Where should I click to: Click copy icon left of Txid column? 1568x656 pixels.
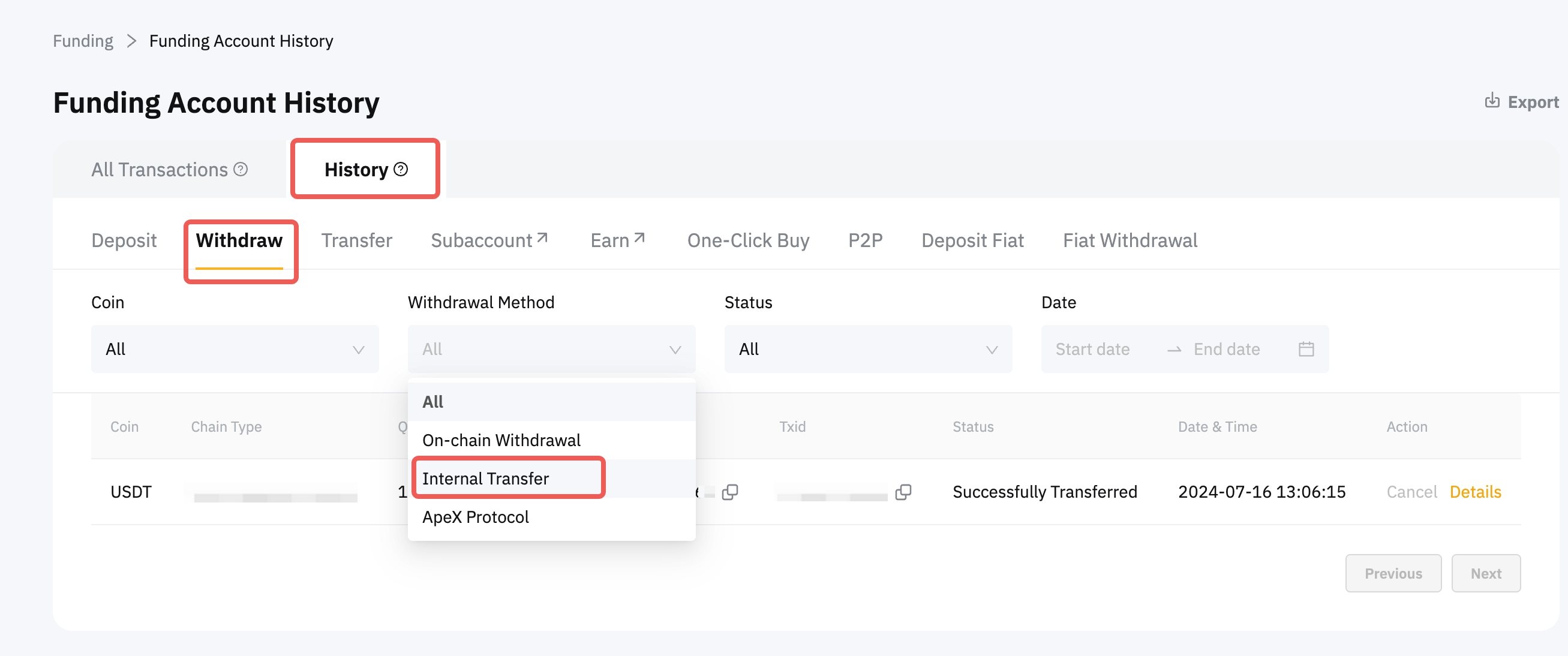click(730, 492)
